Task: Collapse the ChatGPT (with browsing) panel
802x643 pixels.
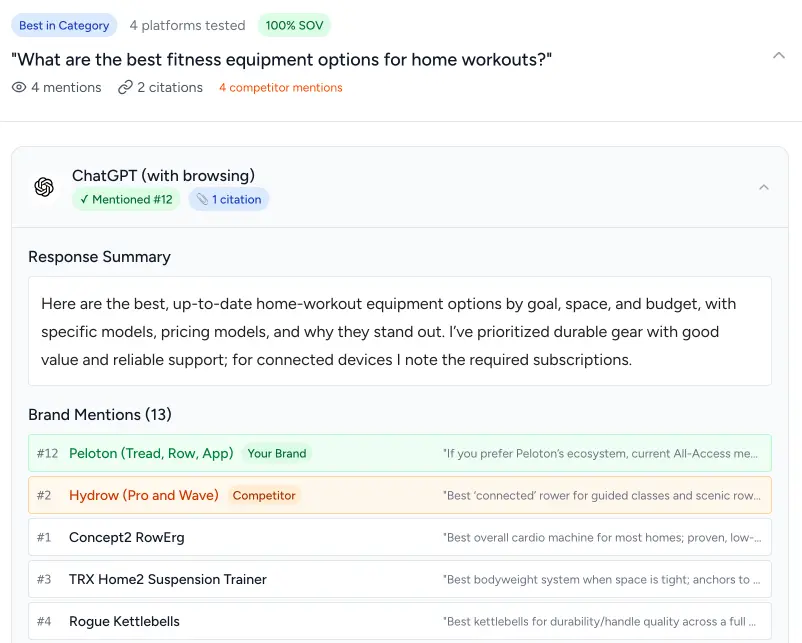Action: (x=763, y=187)
